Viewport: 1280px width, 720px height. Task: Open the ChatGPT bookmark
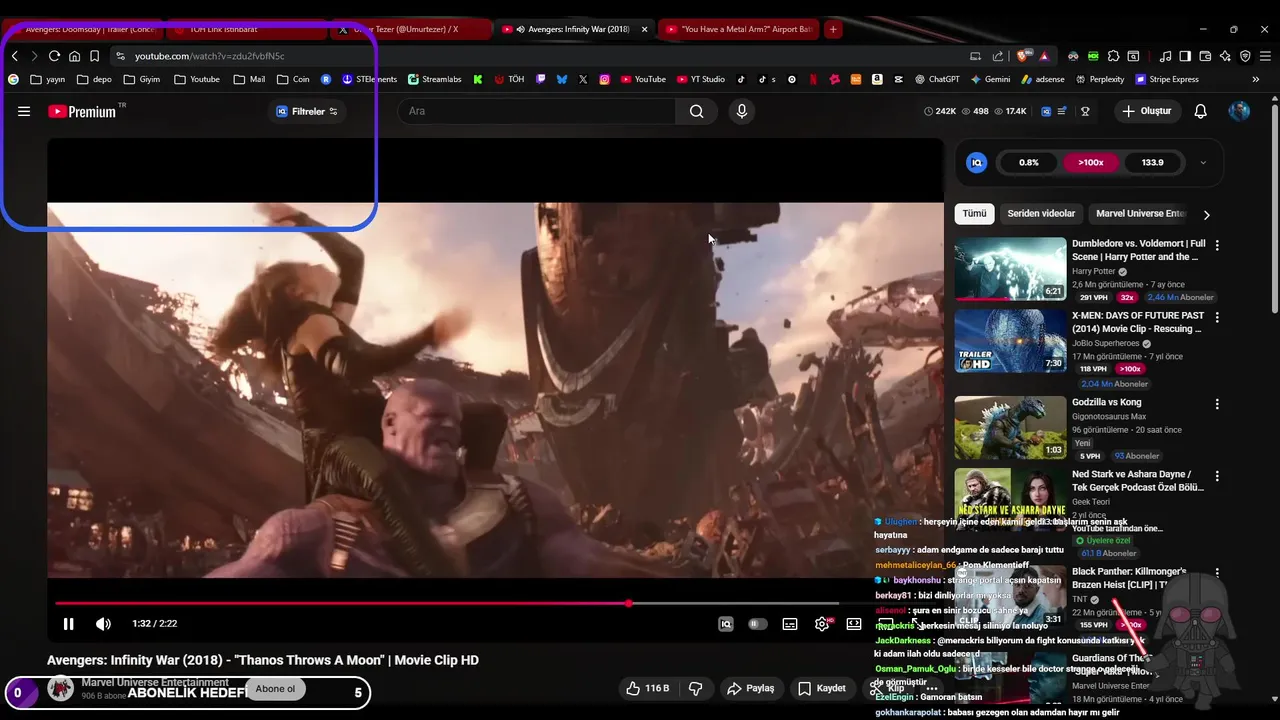(937, 79)
